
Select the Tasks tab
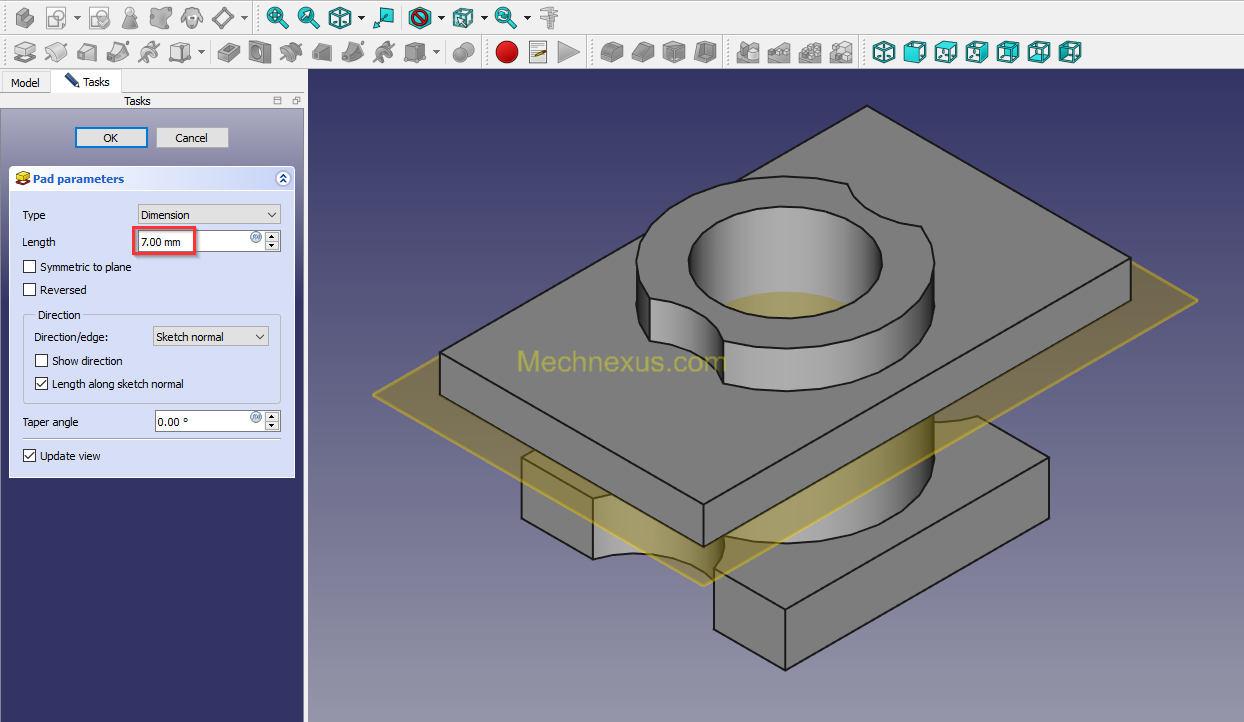[87, 82]
